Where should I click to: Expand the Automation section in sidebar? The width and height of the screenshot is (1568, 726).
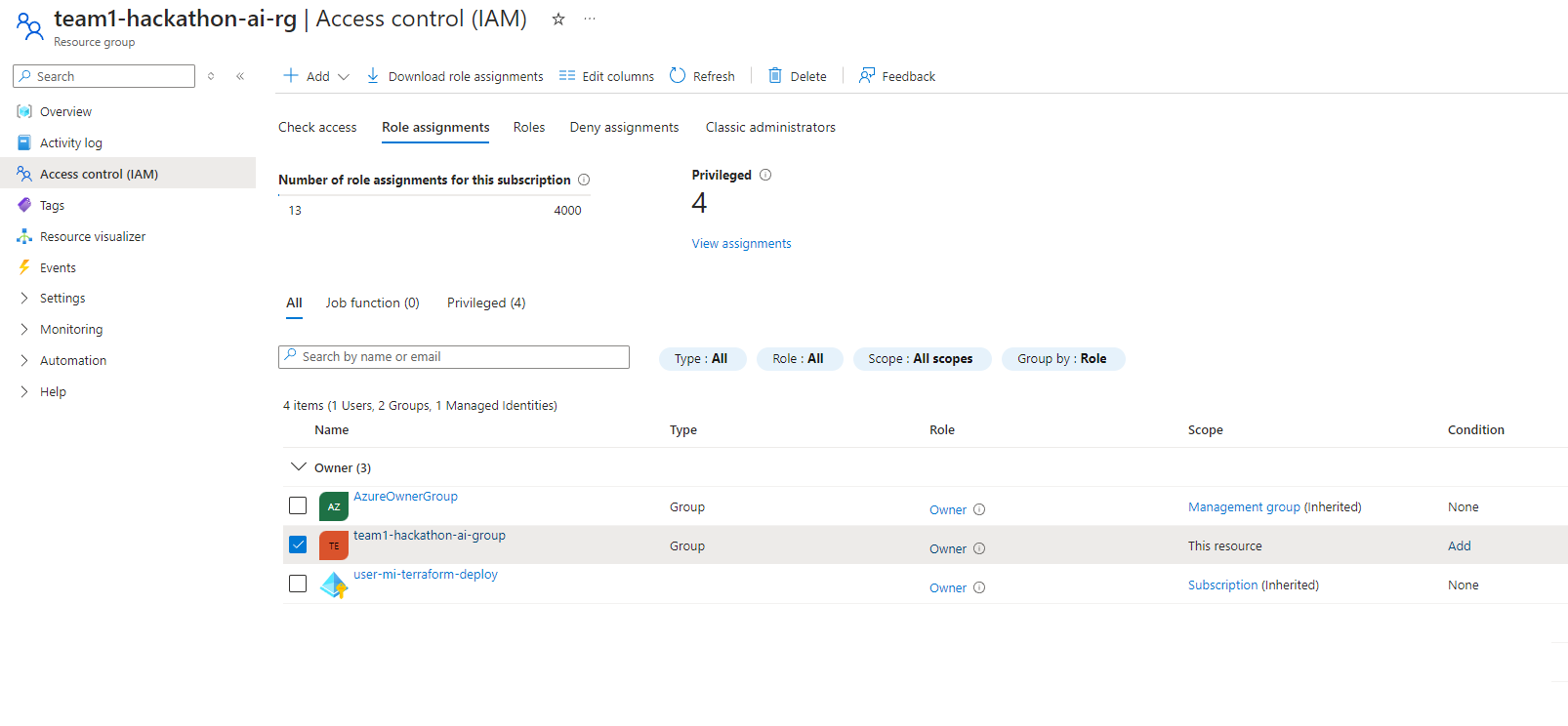(24, 361)
